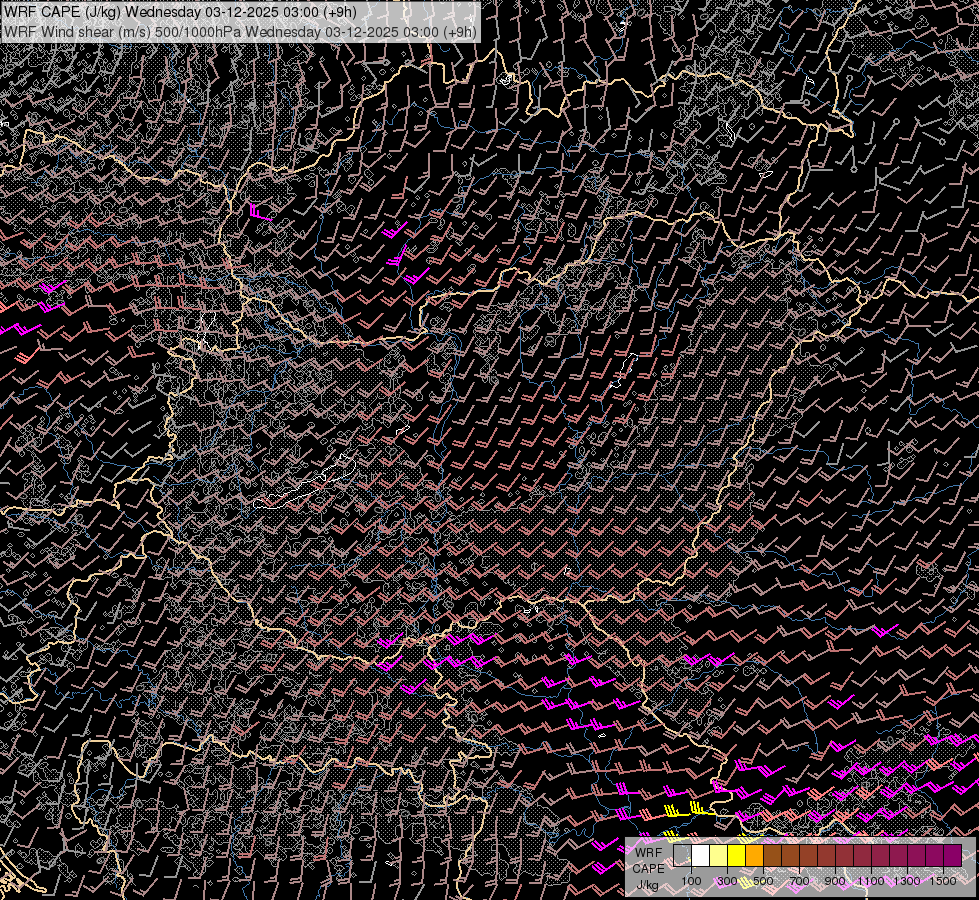Click the CAPE word inside the legend
This screenshot has height=900, width=979.
(x=648, y=868)
